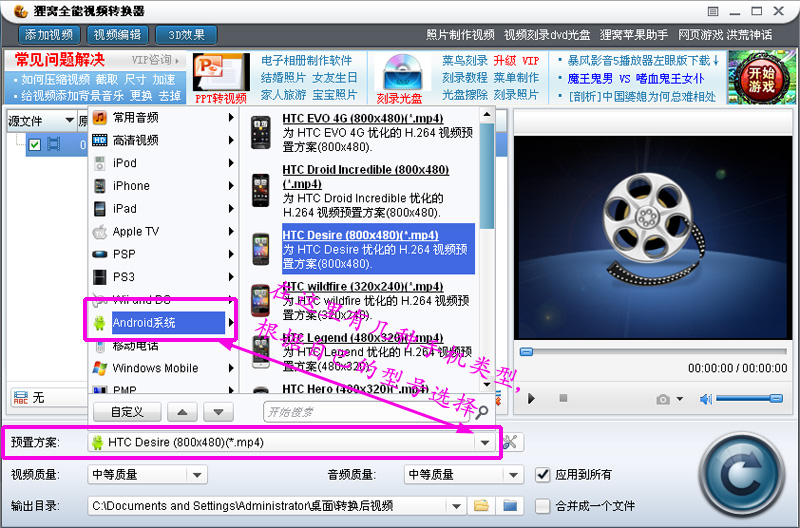The width and height of the screenshot is (800, 528).
Task: Toggle the source file checkbox
Action: click(35, 145)
